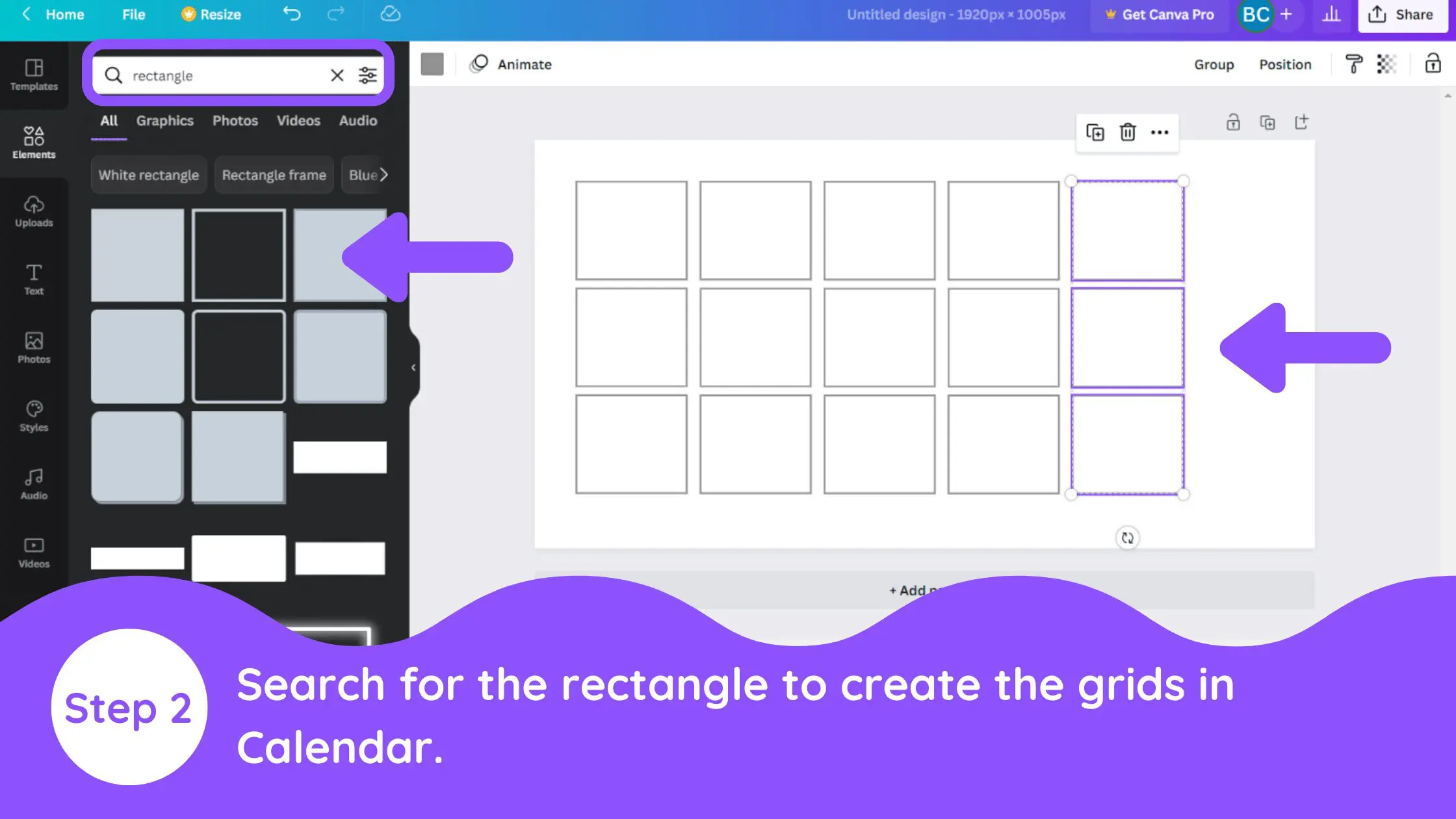The image size is (1456, 819).
Task: Expand the Audio elements section
Action: pos(34,484)
